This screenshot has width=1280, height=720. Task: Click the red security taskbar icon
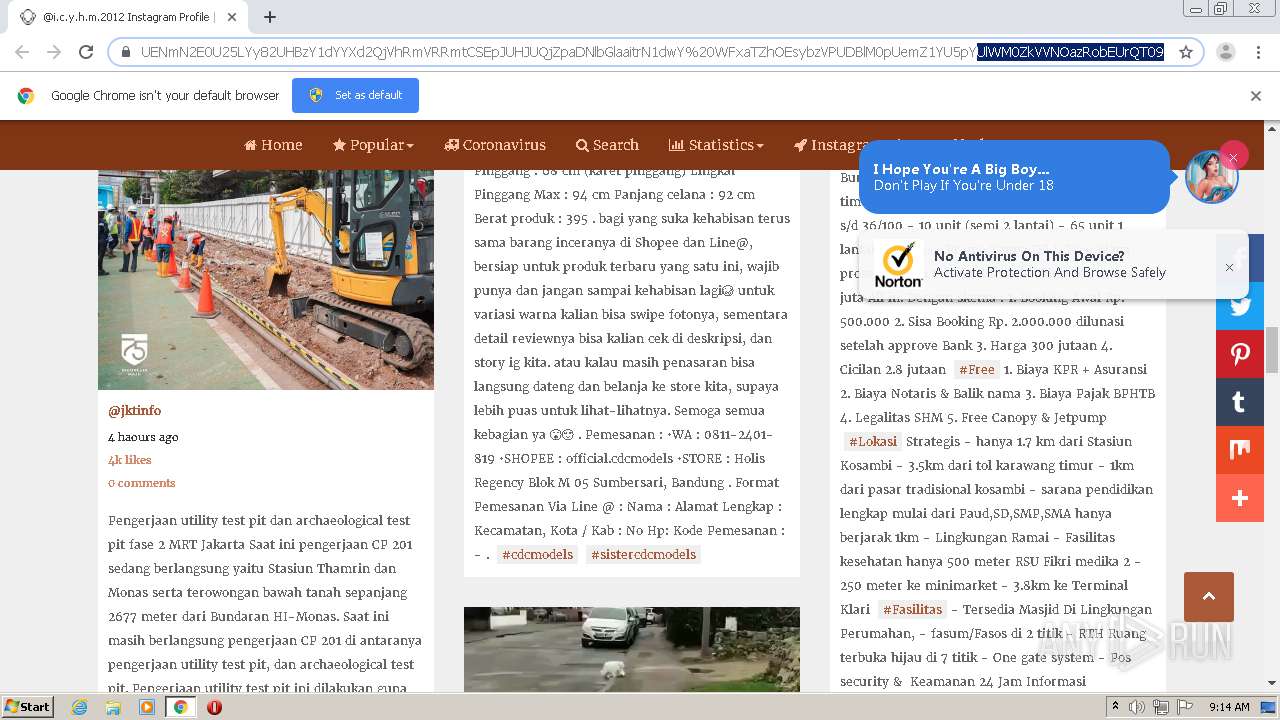pyautogui.click(x=214, y=707)
